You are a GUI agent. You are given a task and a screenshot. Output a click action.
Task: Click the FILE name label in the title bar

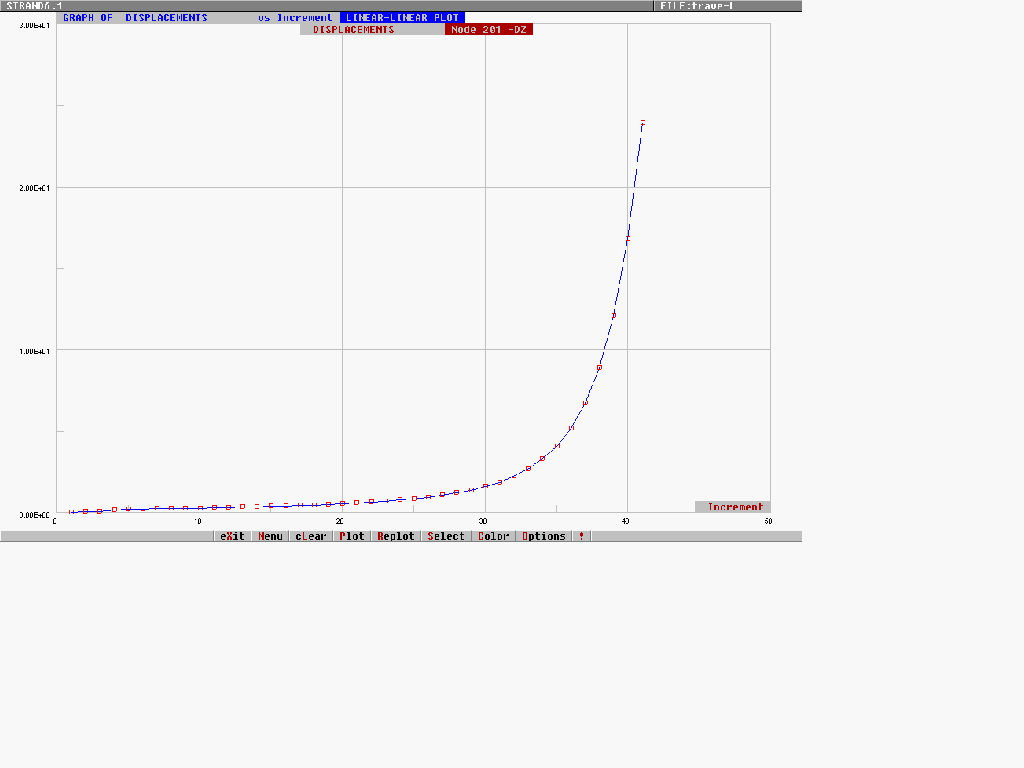[x=696, y=6]
